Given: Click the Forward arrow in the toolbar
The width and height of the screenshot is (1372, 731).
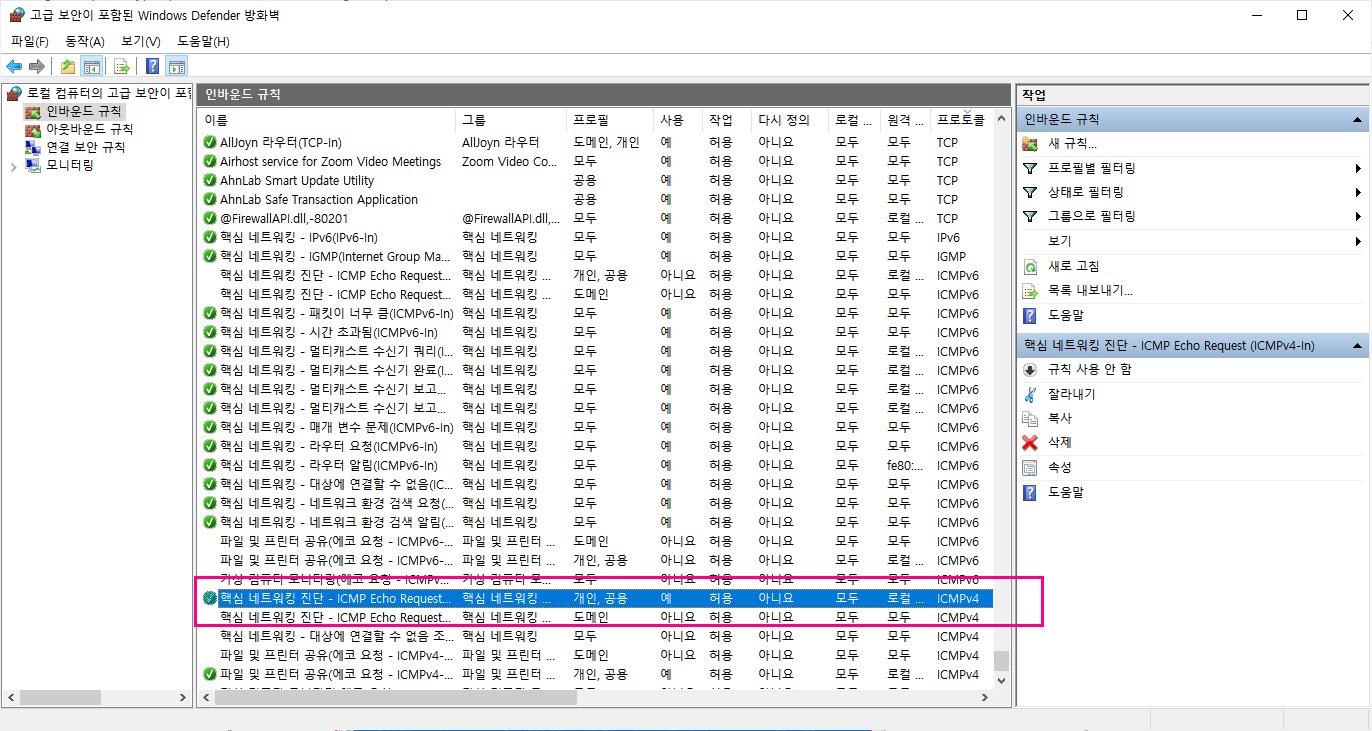Looking at the screenshot, I should (x=37, y=67).
